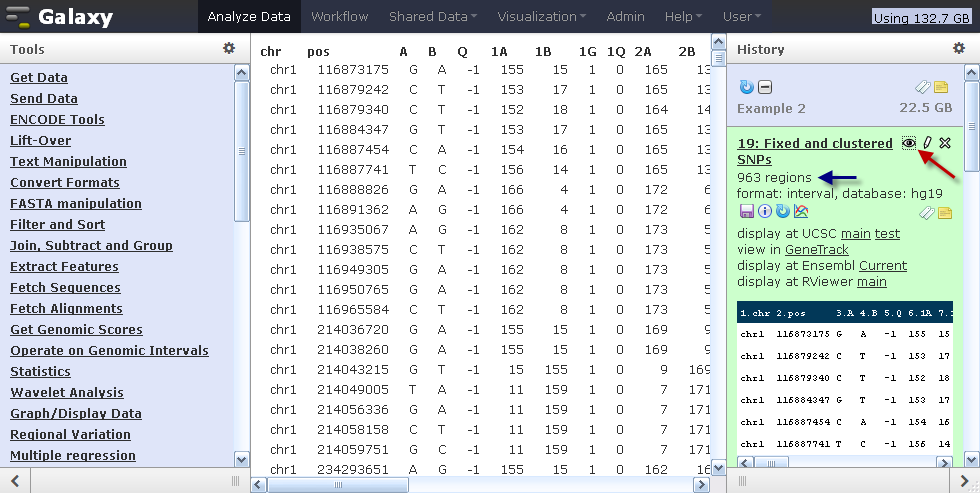This screenshot has height=493, width=980.
Task: Open the Fetch Alignments section
Action: coord(66,308)
